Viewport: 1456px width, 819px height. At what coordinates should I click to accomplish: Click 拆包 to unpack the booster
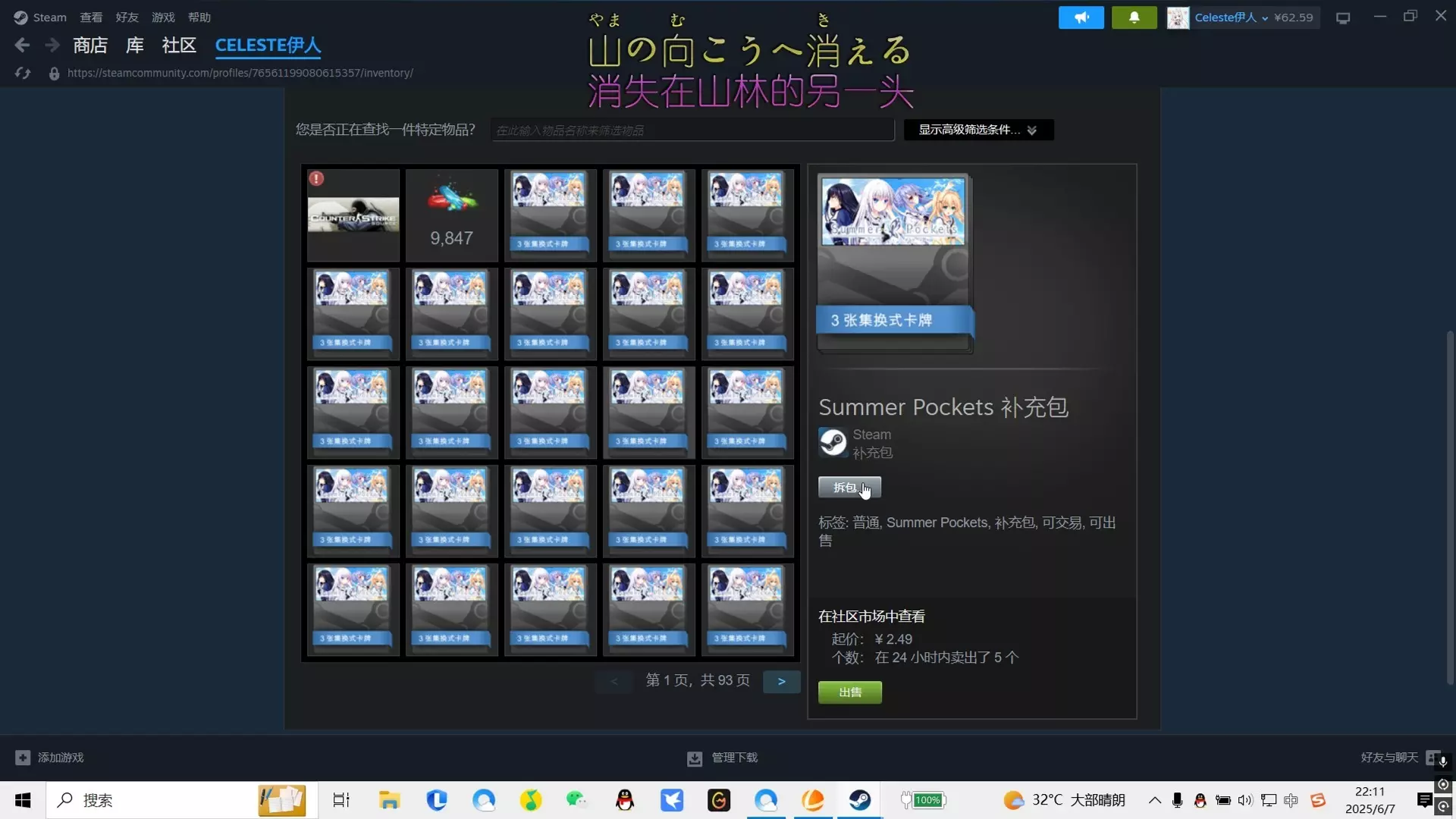(x=849, y=488)
